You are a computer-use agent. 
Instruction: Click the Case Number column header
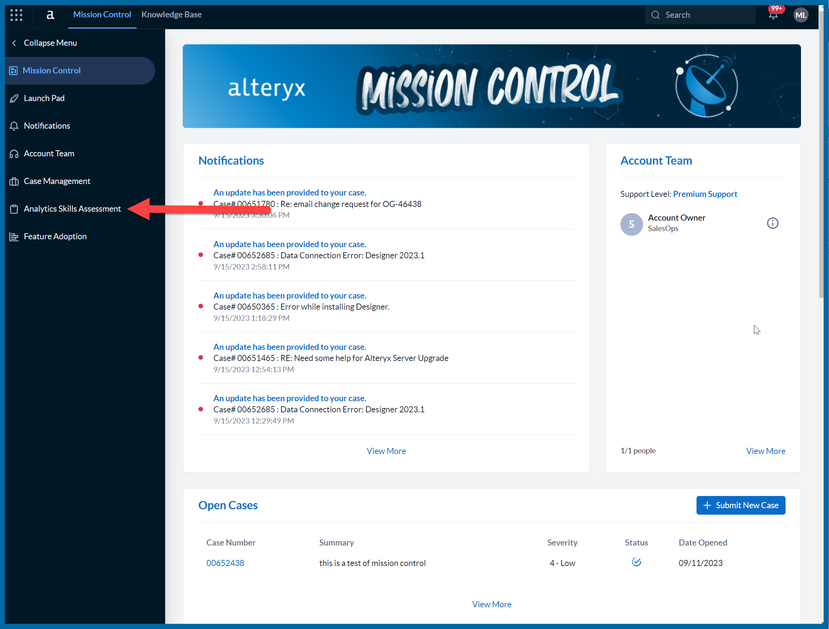click(231, 543)
